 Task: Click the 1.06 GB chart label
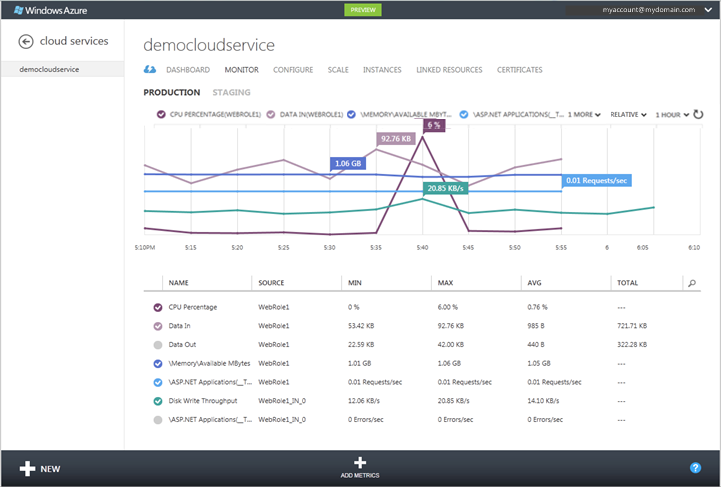348,163
